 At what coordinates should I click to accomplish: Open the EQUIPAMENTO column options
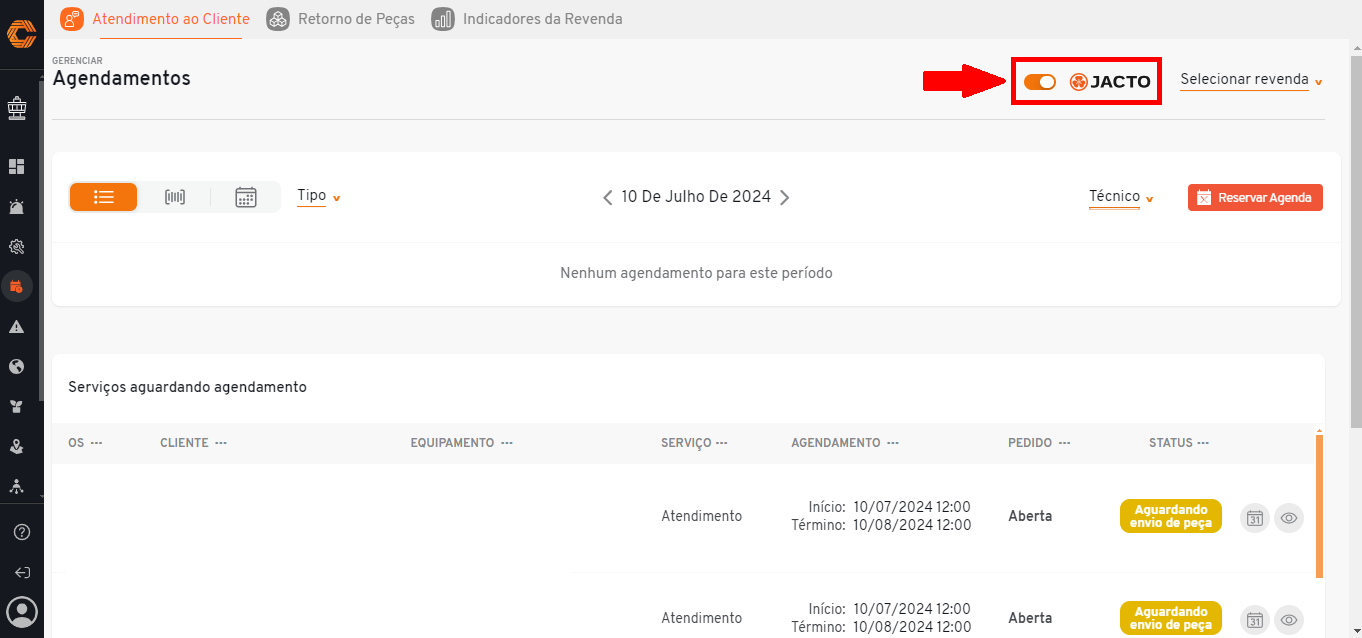(507, 443)
